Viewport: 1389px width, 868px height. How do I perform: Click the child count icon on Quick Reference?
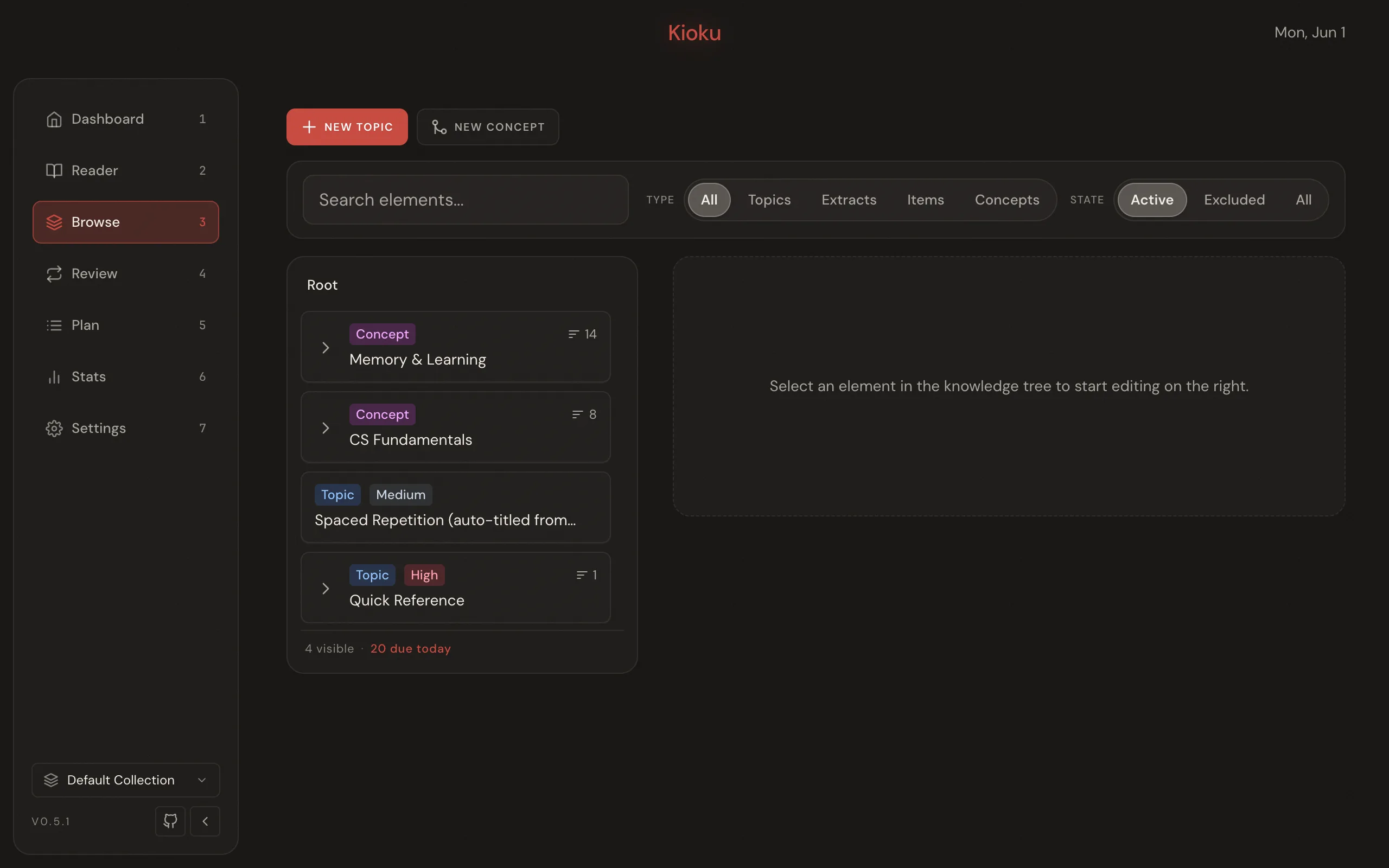[582, 575]
